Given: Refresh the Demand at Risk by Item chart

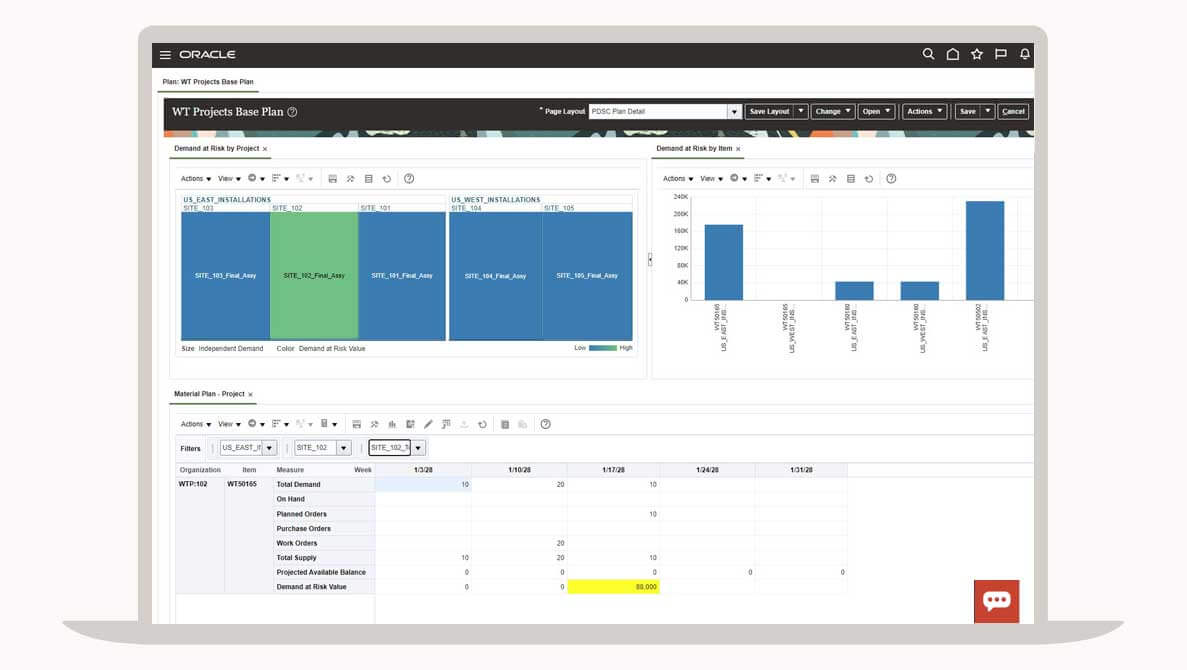Looking at the screenshot, I should [869, 179].
